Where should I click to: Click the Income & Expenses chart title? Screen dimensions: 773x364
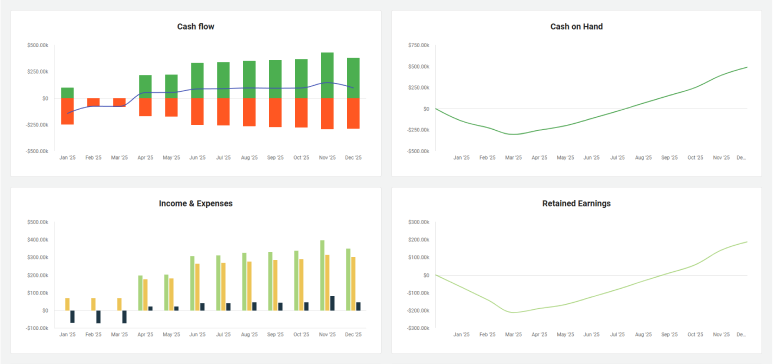point(196,203)
